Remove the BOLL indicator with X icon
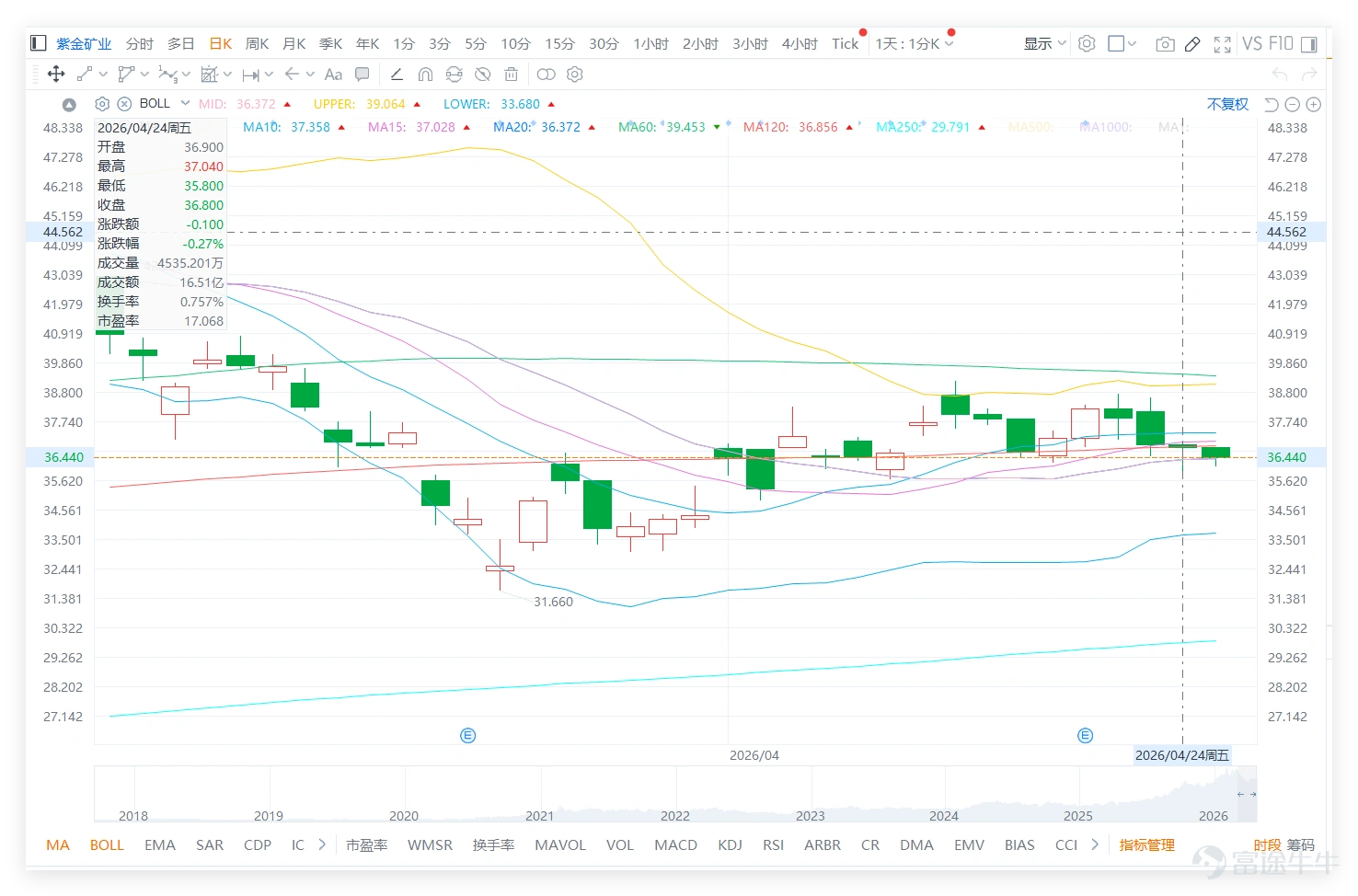 pyautogui.click(x=124, y=104)
